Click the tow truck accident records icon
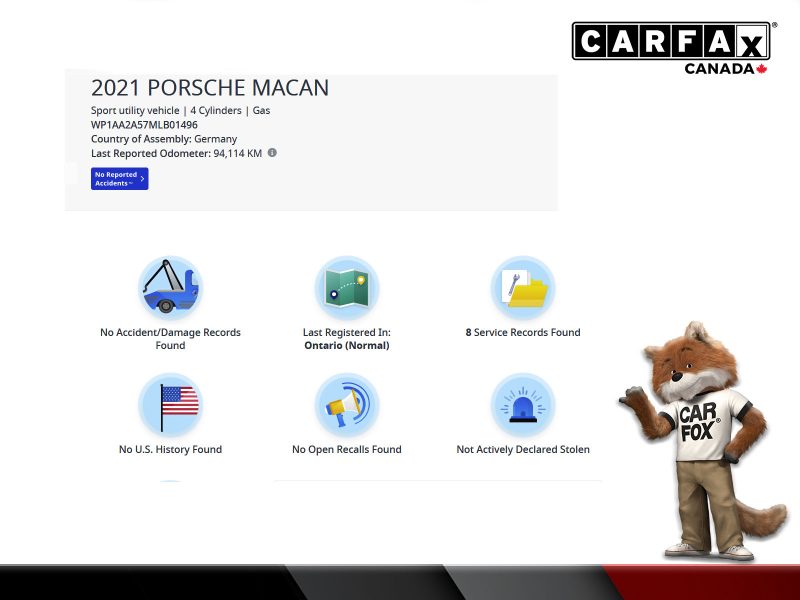800x600 pixels. point(170,288)
